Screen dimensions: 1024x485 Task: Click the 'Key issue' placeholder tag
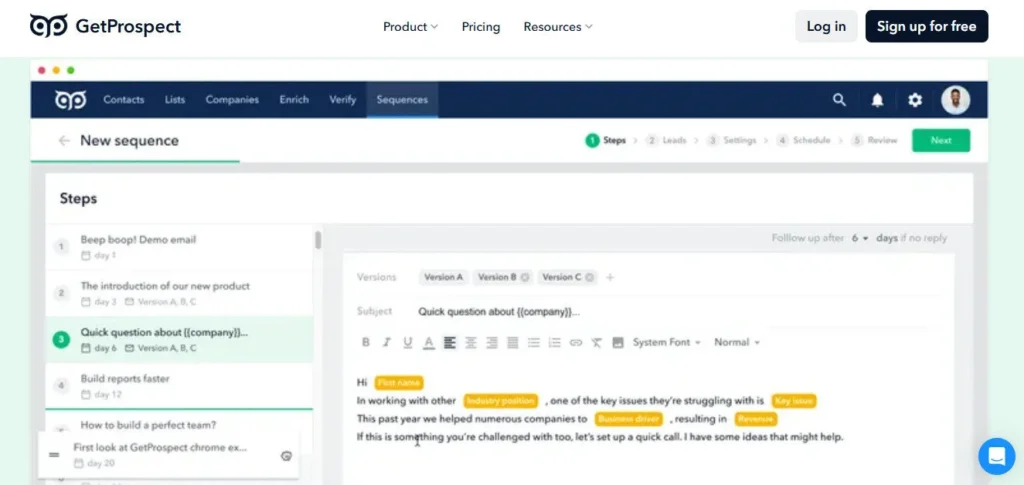(x=793, y=401)
